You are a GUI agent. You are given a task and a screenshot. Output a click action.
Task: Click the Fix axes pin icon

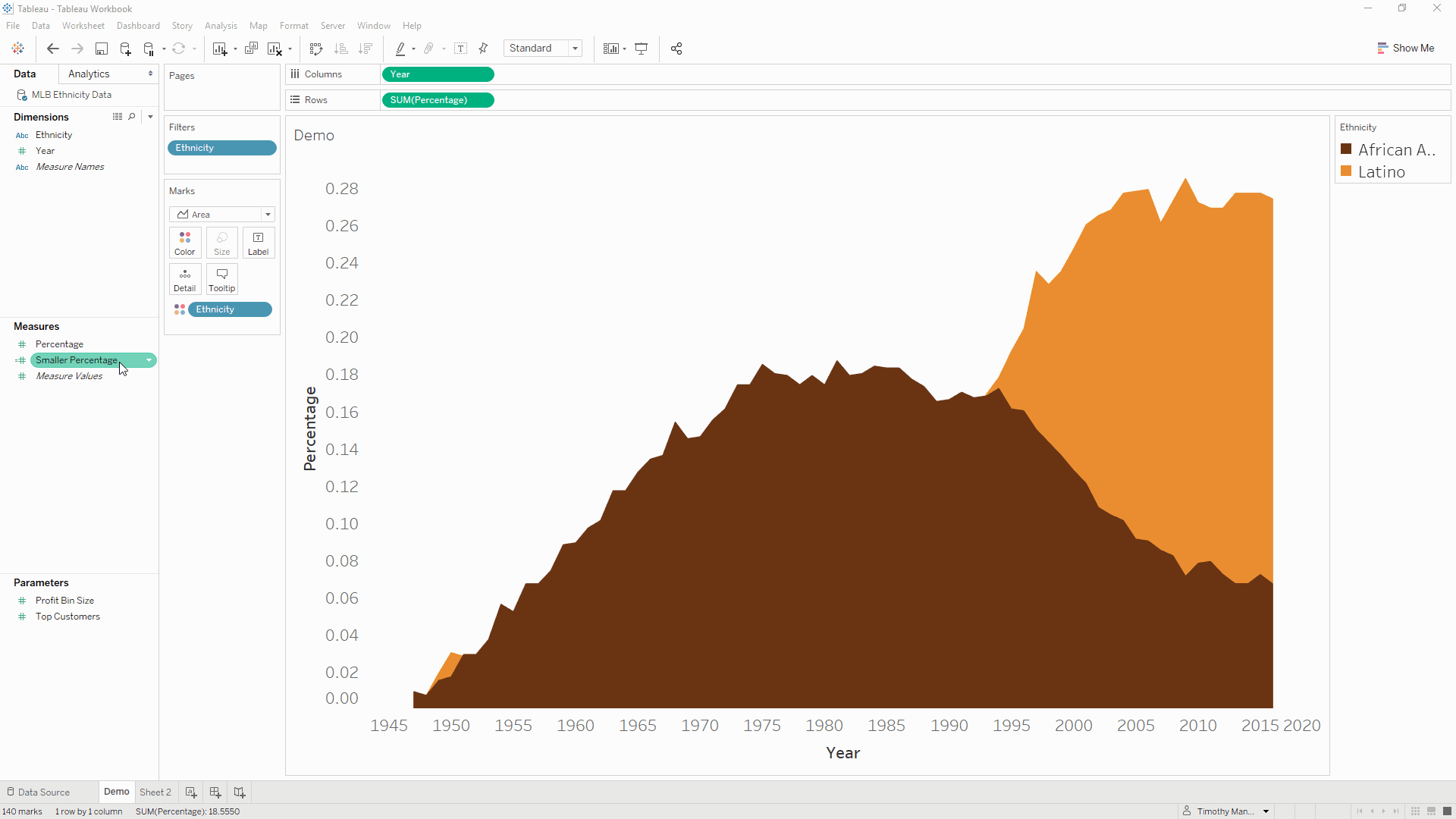pos(483,49)
